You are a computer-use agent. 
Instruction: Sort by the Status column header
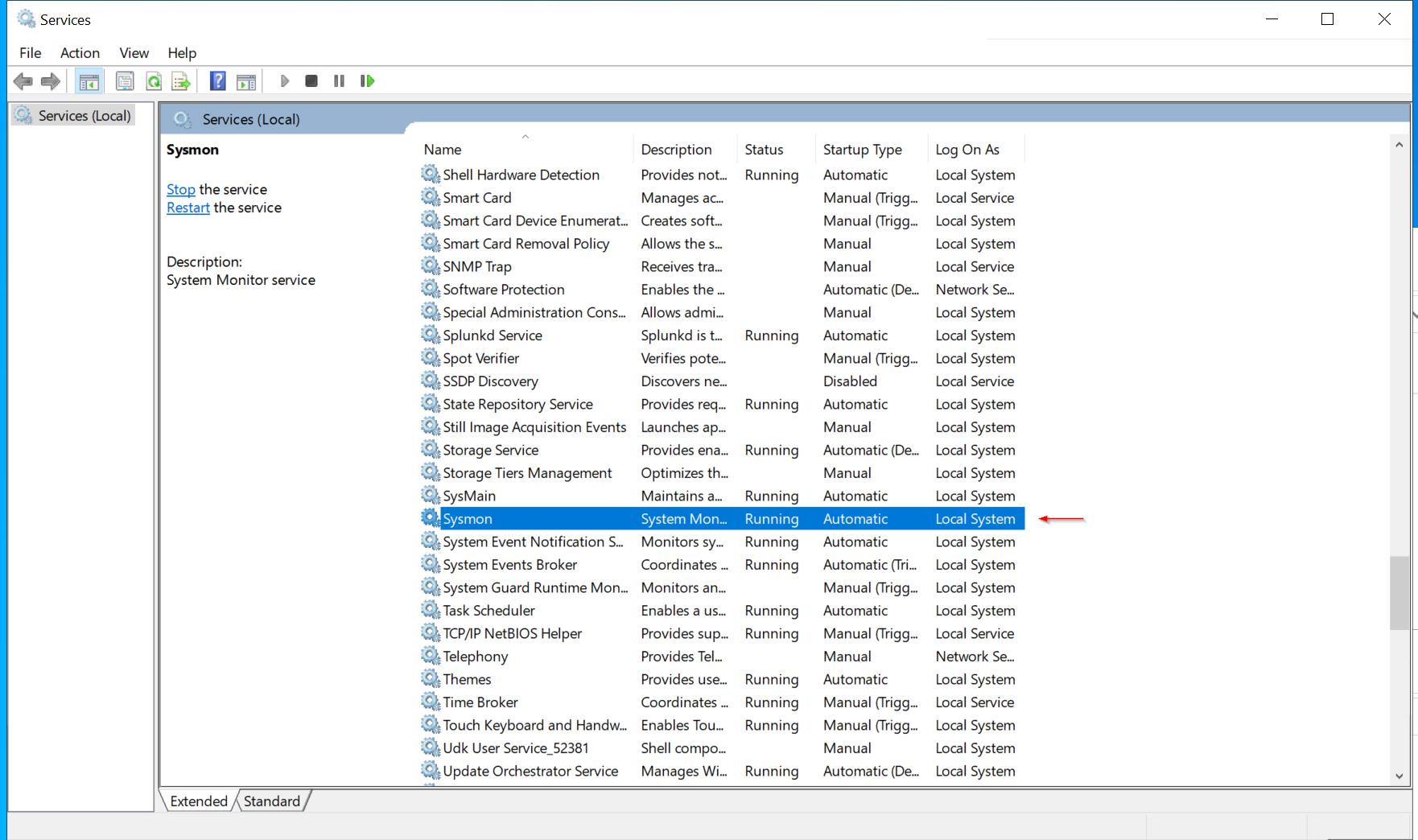pos(776,150)
